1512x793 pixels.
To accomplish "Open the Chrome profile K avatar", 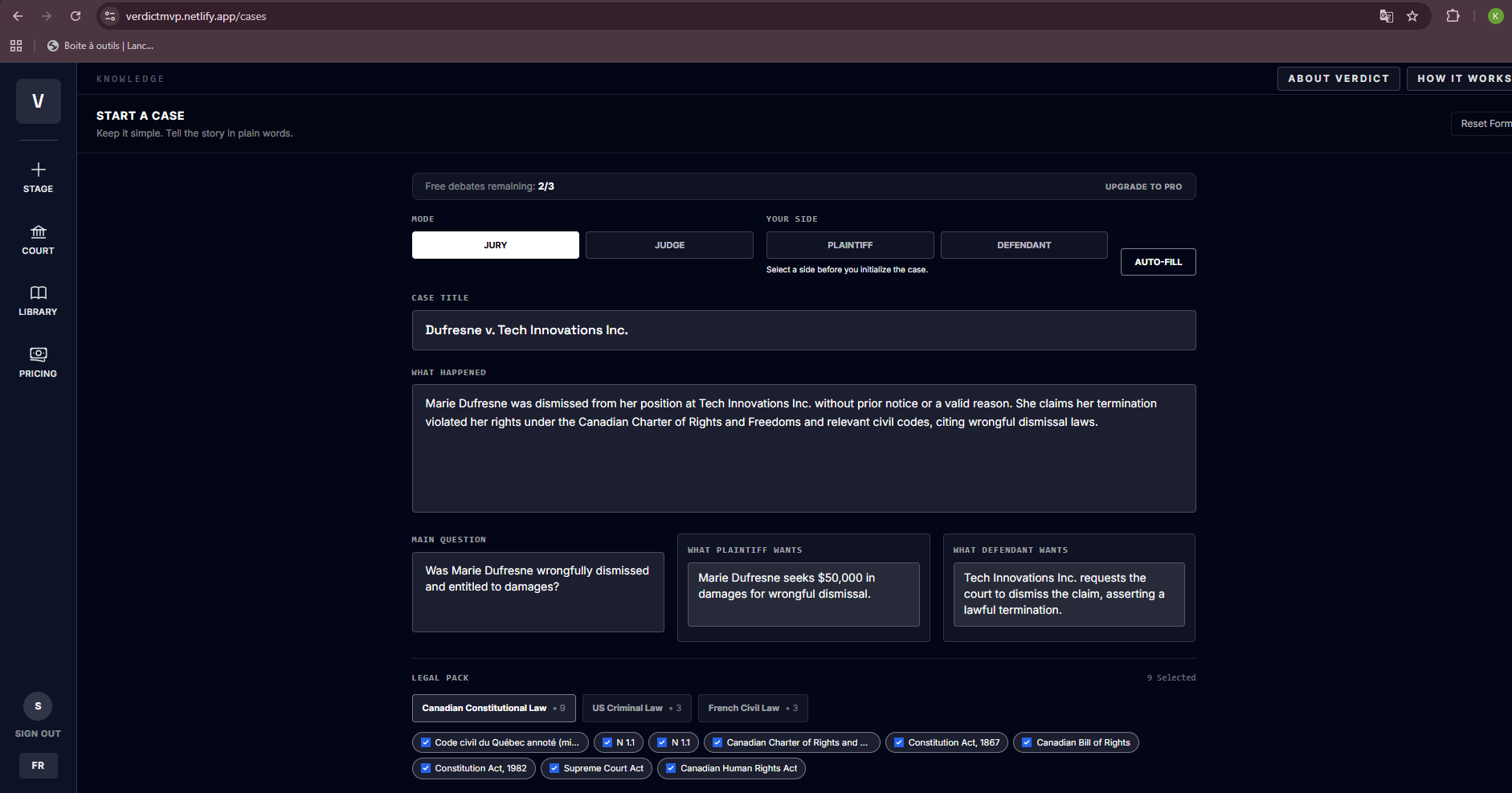I will point(1495,16).
